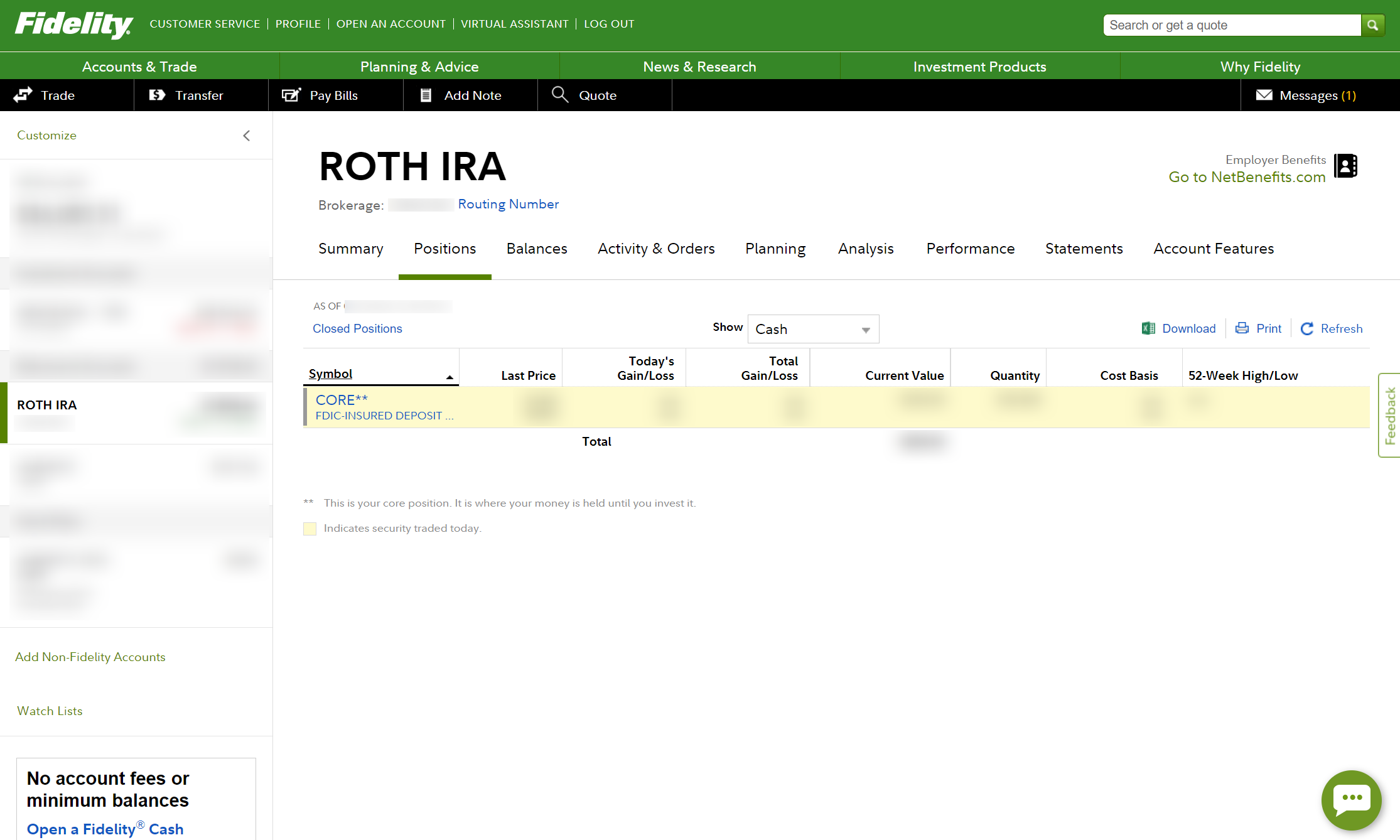Screen dimensions: 1400x840
Task: Open the Activity & Orders tab
Action: [656, 249]
